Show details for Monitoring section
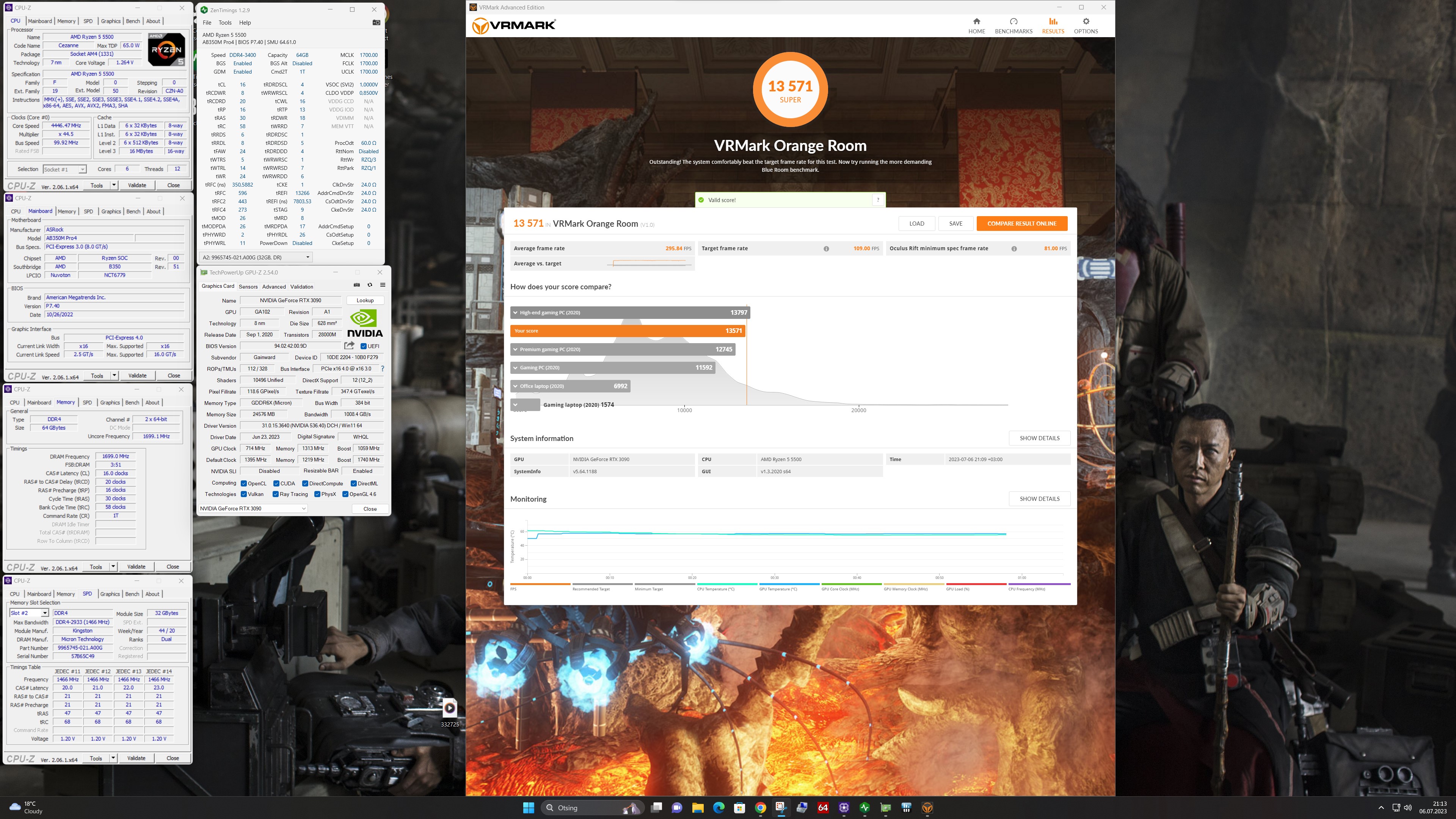Screen dimensions: 1456x819 tap(1039, 499)
